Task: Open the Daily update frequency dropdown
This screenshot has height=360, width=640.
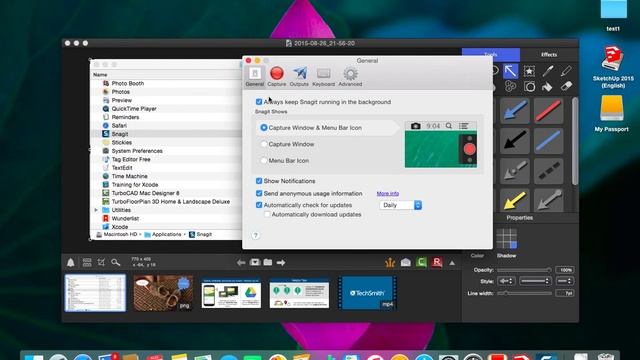Action: pyautogui.click(x=400, y=205)
